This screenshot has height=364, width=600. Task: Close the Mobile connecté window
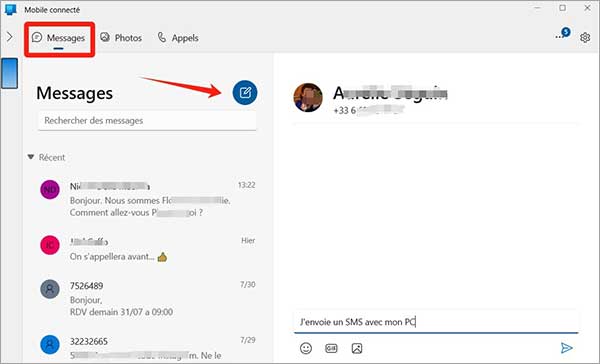click(587, 8)
